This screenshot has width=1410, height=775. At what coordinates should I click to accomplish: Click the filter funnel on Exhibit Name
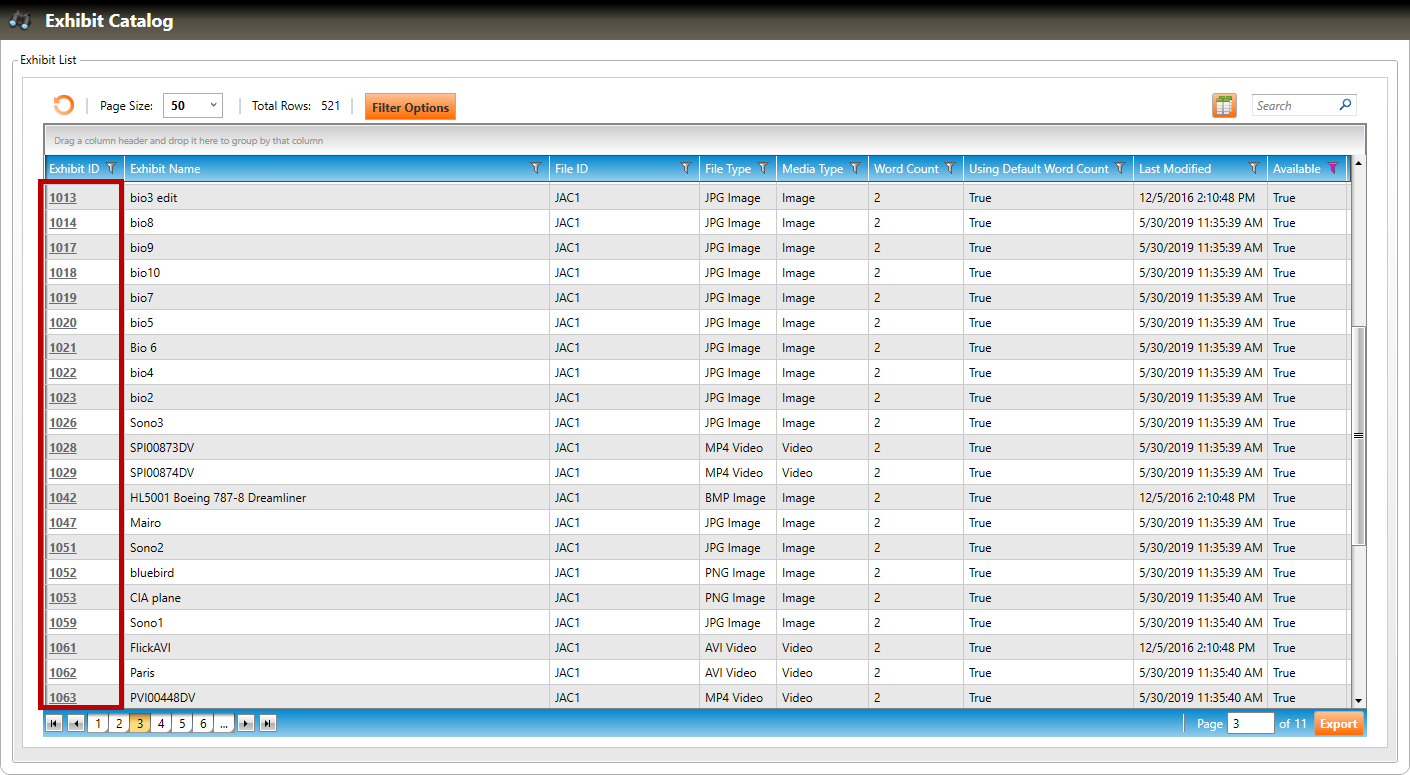point(536,169)
